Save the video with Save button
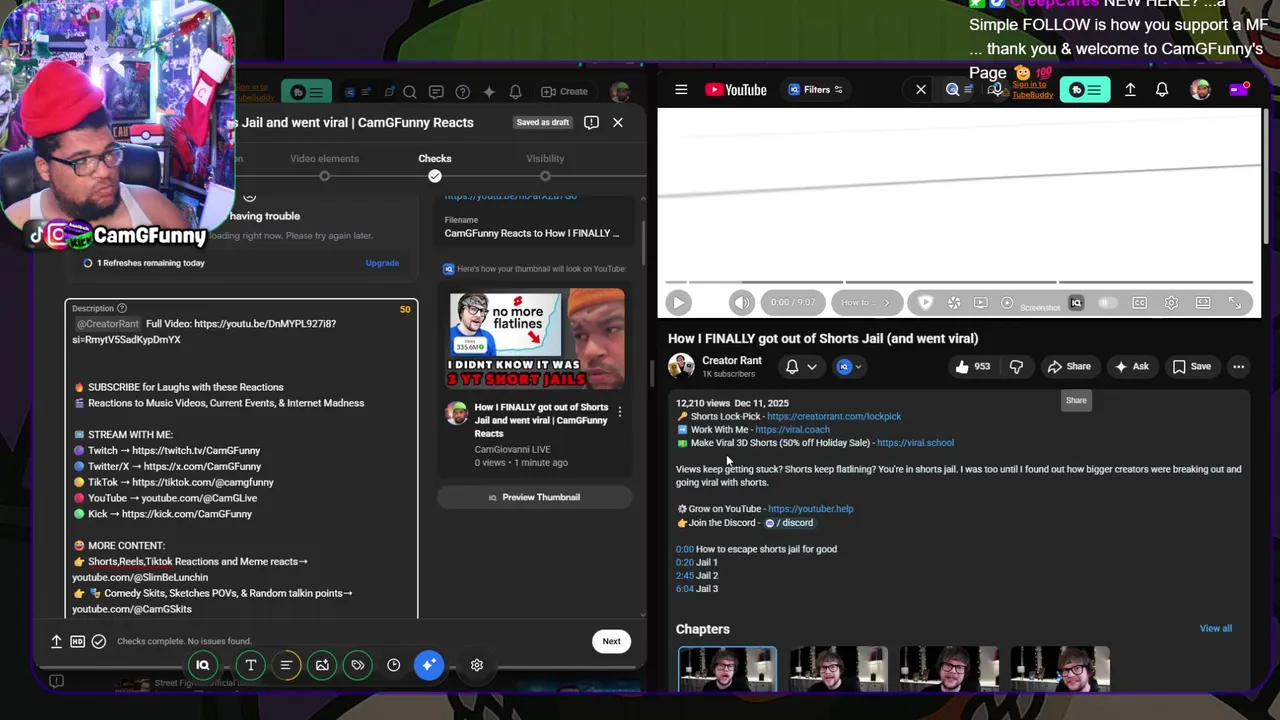1280x720 pixels. click(1192, 367)
